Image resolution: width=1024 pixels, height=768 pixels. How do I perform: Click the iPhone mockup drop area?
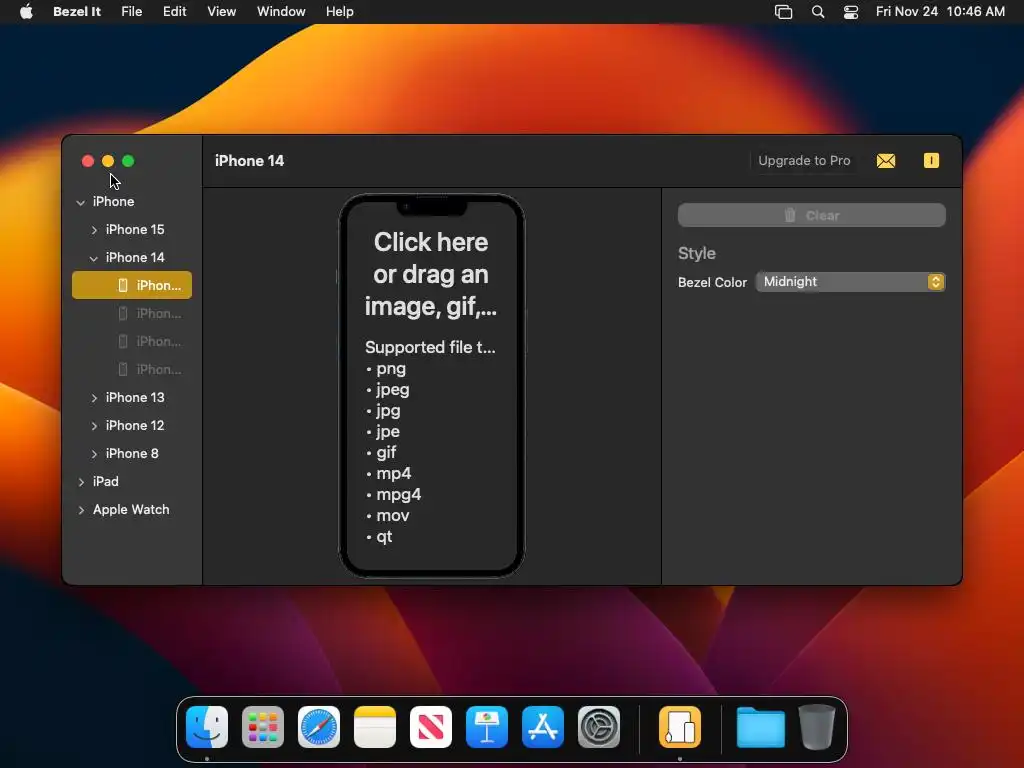coord(431,385)
